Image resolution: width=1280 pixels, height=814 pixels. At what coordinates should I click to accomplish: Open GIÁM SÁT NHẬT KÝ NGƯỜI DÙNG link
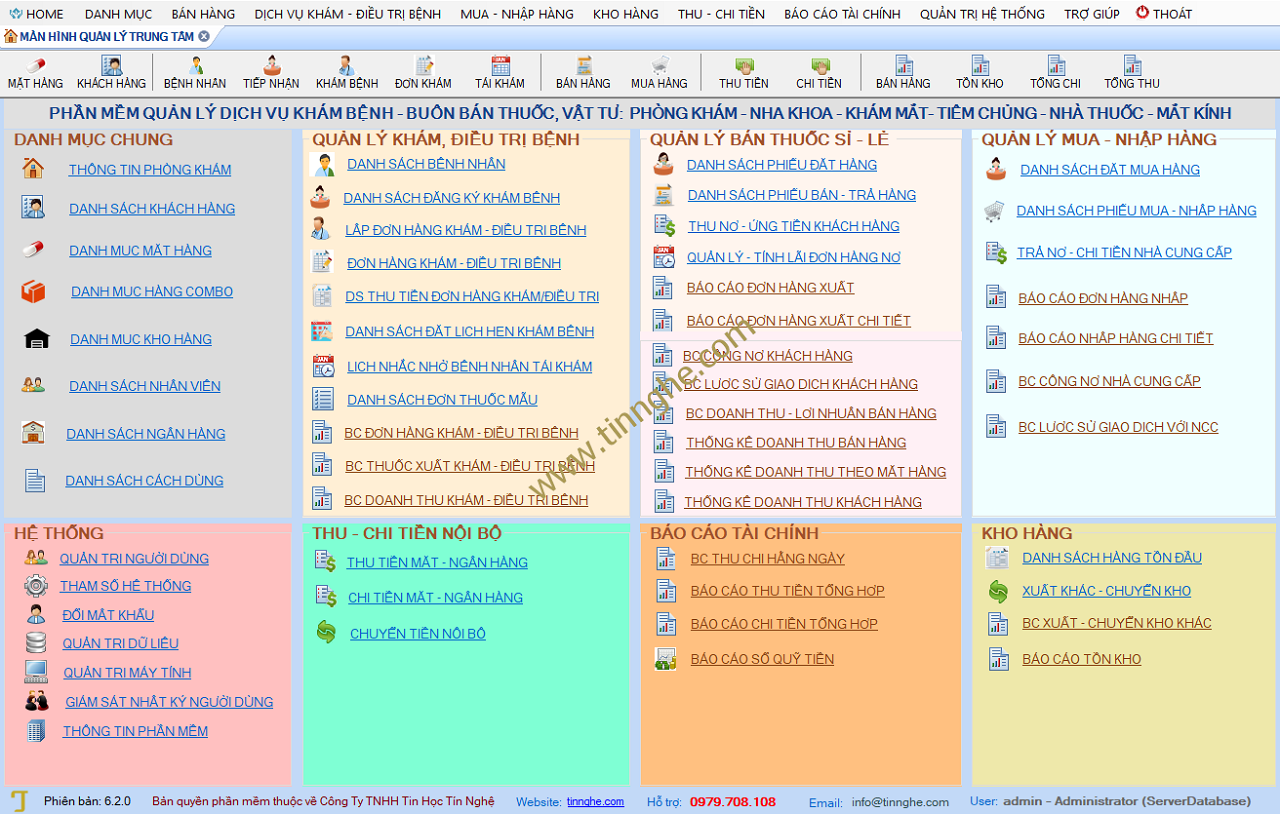tap(169, 702)
